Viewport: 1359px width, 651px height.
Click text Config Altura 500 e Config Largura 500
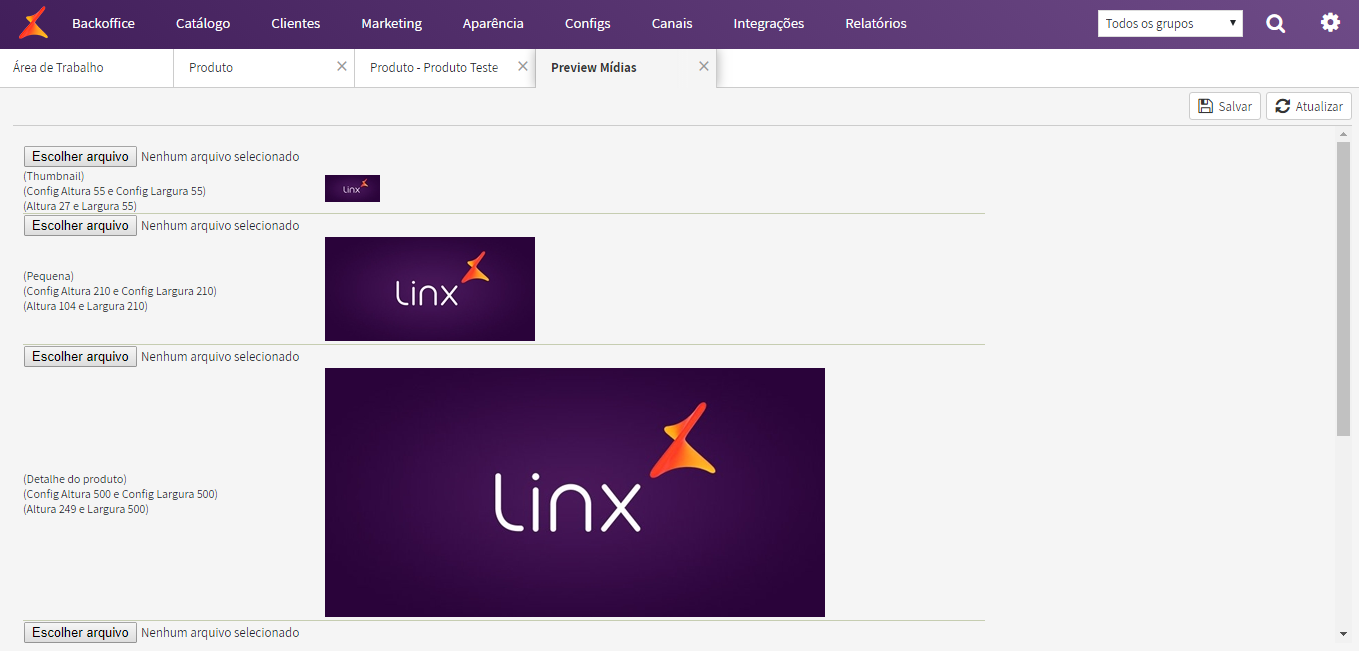pyautogui.click(x=120, y=494)
